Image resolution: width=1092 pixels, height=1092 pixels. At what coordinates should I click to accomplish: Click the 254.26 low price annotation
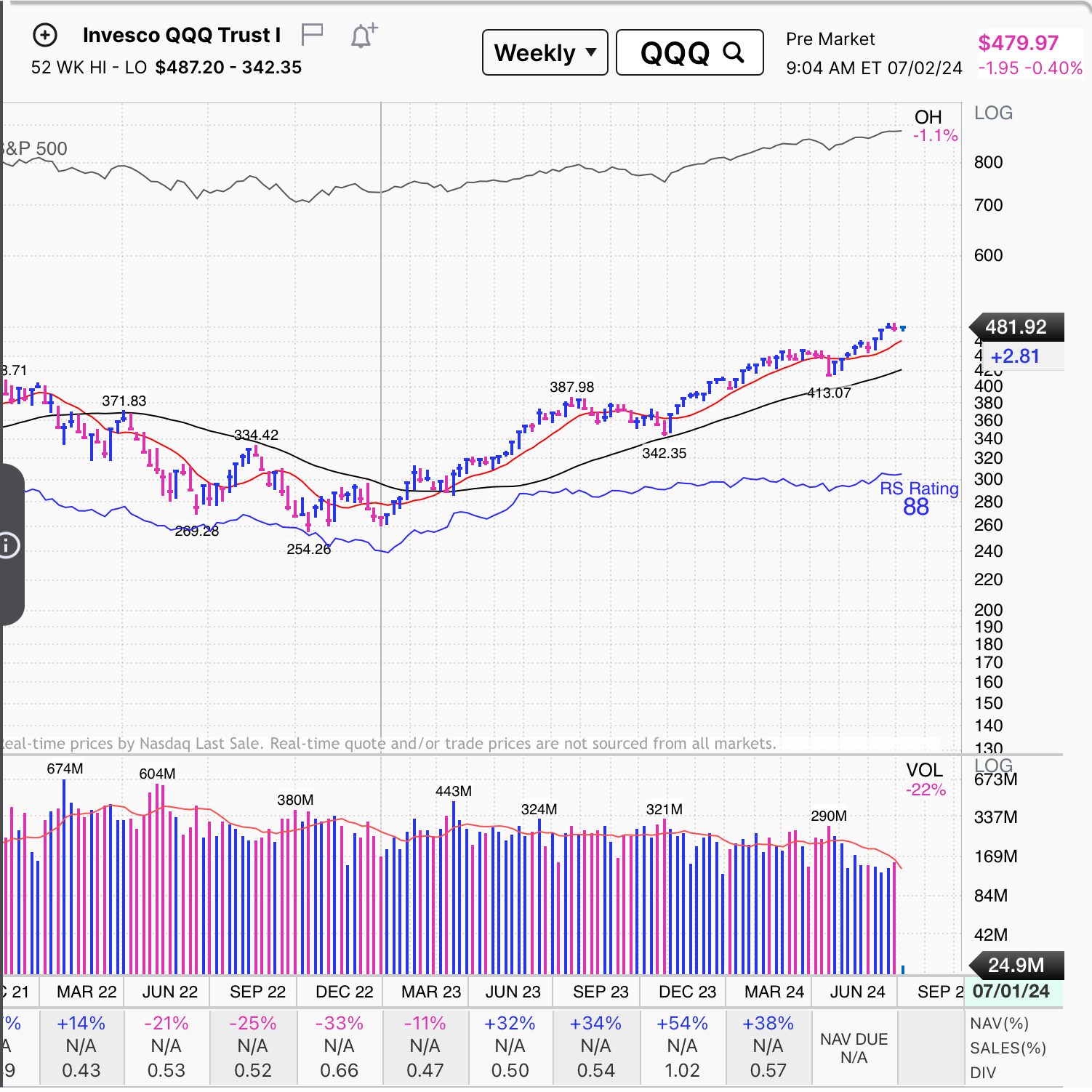click(x=308, y=549)
